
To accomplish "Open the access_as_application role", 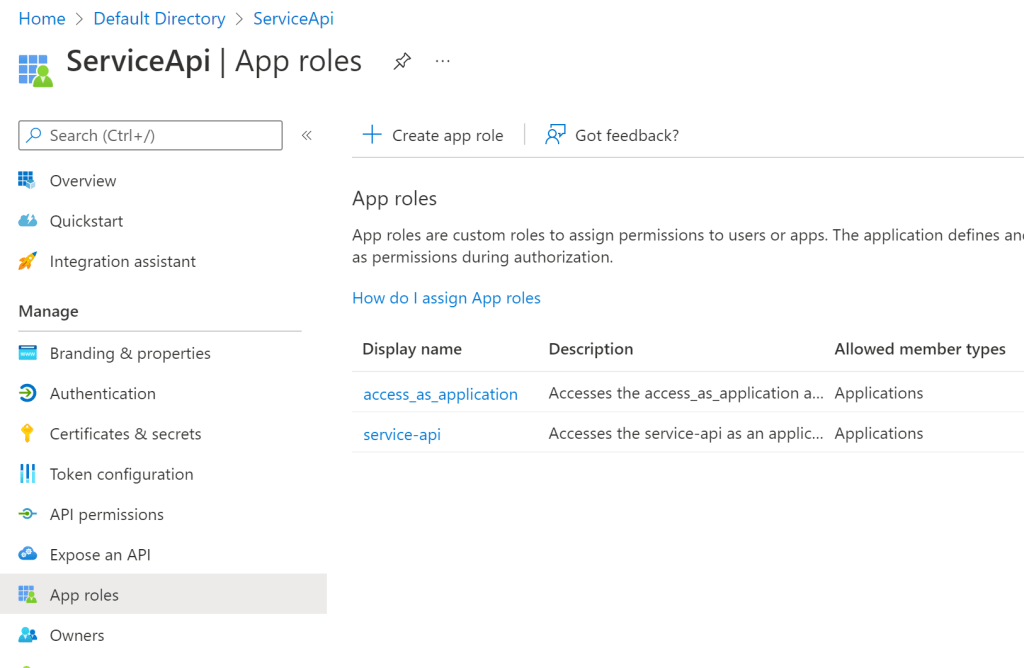I will coord(440,393).
